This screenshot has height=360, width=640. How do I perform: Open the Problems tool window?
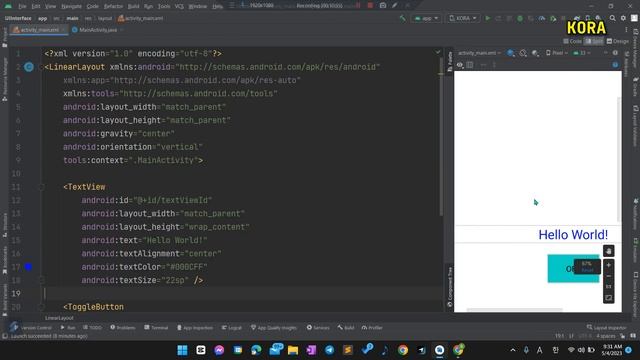pyautogui.click(x=122, y=327)
